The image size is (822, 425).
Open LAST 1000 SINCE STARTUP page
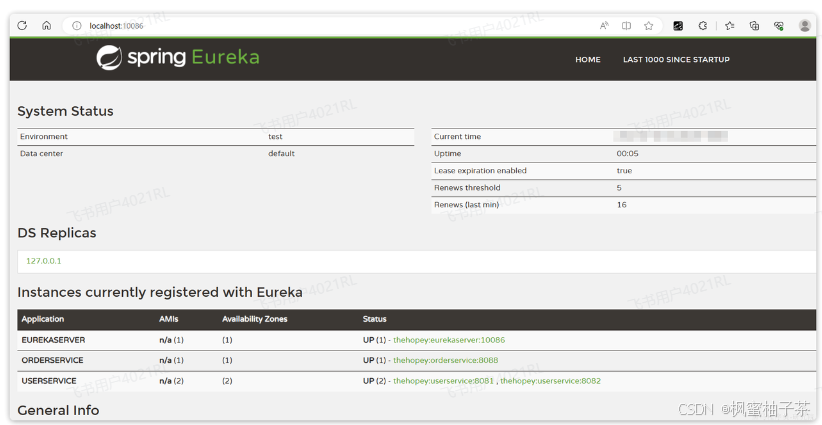point(676,60)
